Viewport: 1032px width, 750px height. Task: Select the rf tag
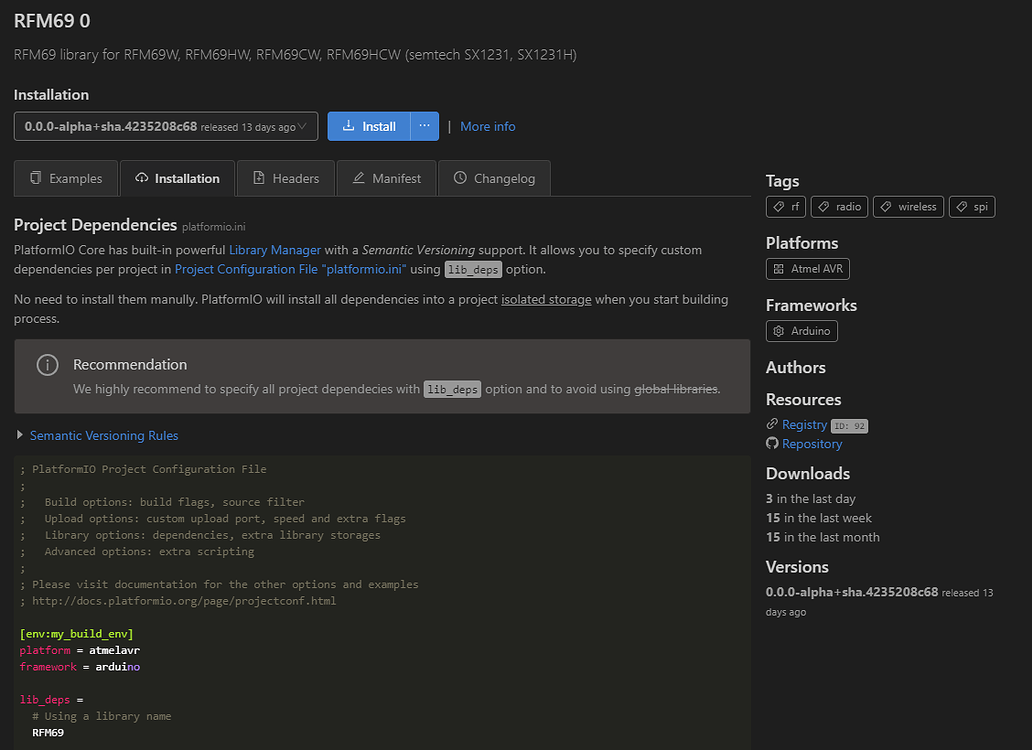point(786,207)
